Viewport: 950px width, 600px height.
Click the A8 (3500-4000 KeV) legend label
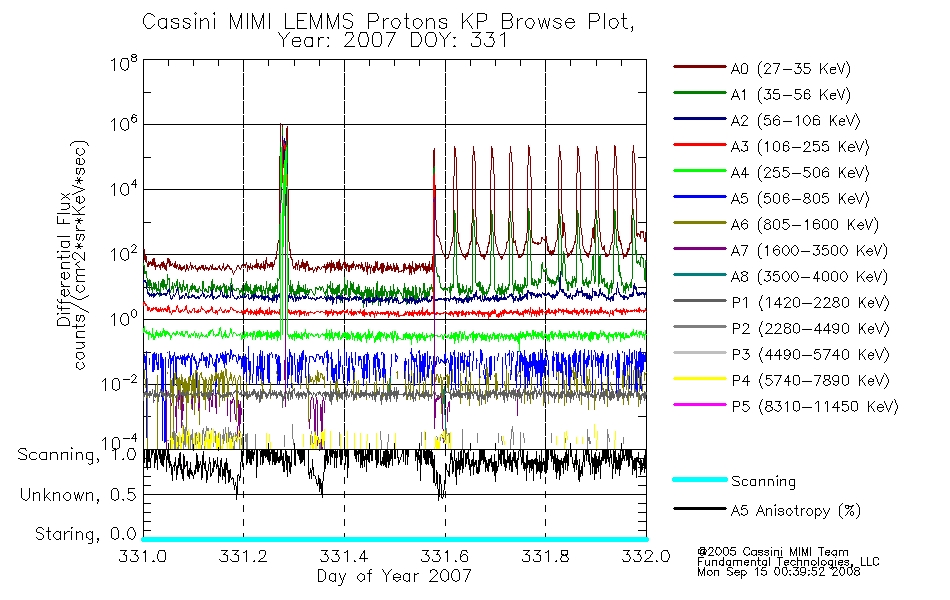point(809,278)
